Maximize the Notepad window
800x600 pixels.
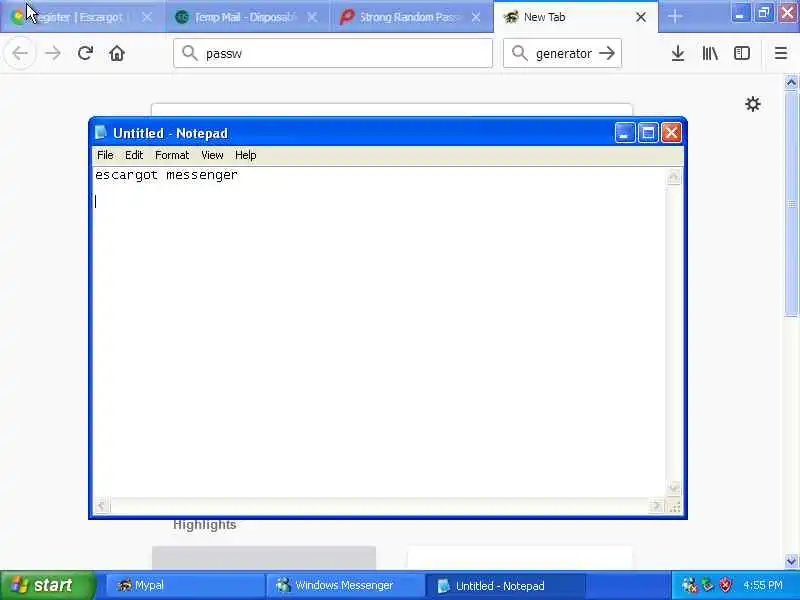click(x=648, y=133)
